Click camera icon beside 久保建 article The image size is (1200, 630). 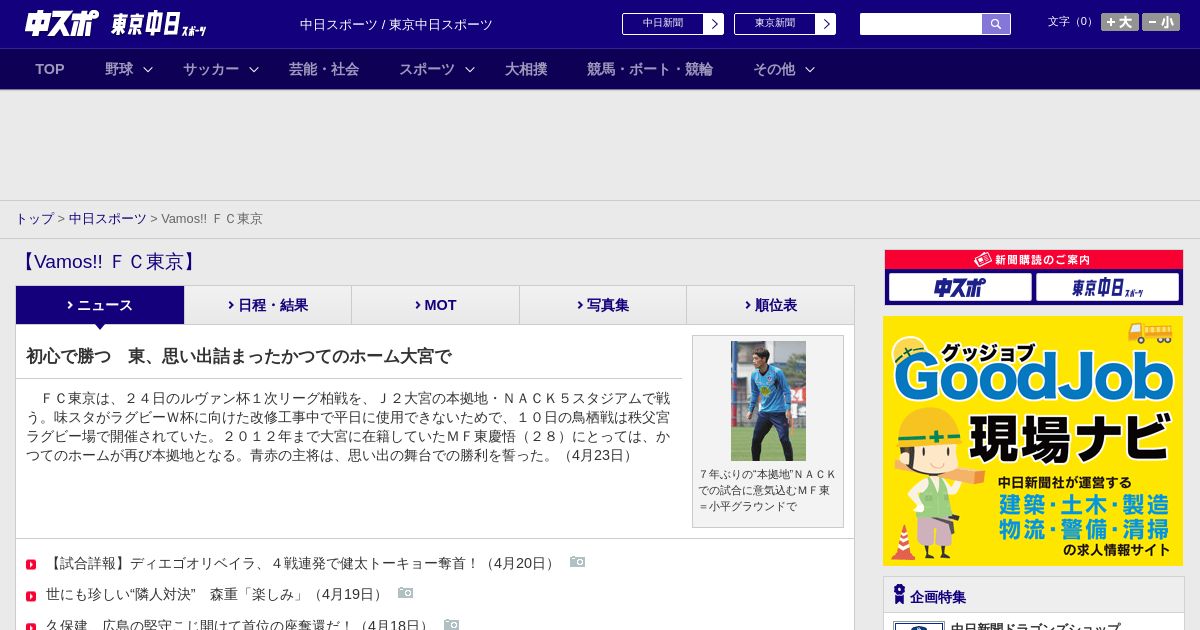tap(451, 624)
